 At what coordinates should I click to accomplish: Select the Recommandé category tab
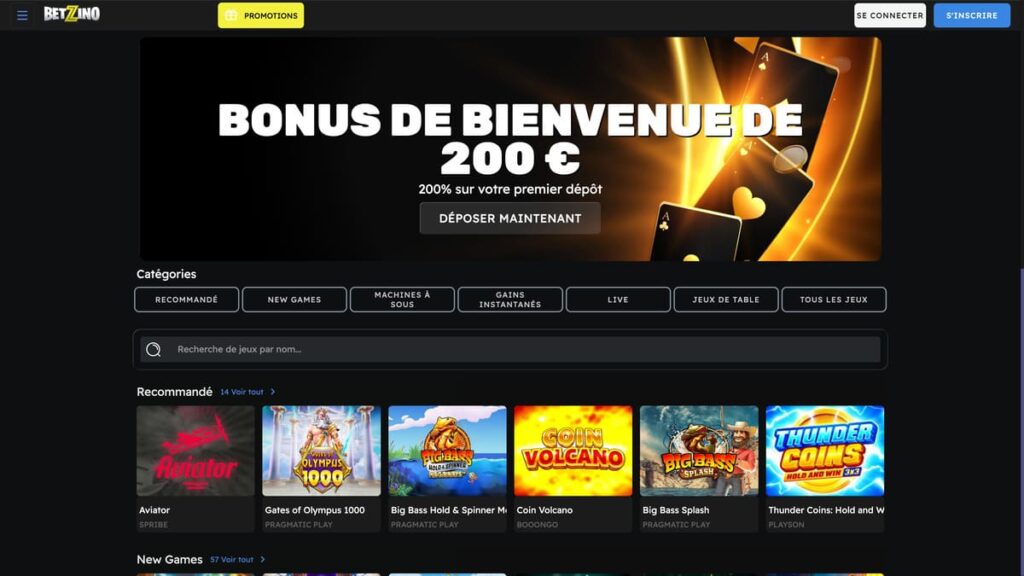(x=187, y=300)
